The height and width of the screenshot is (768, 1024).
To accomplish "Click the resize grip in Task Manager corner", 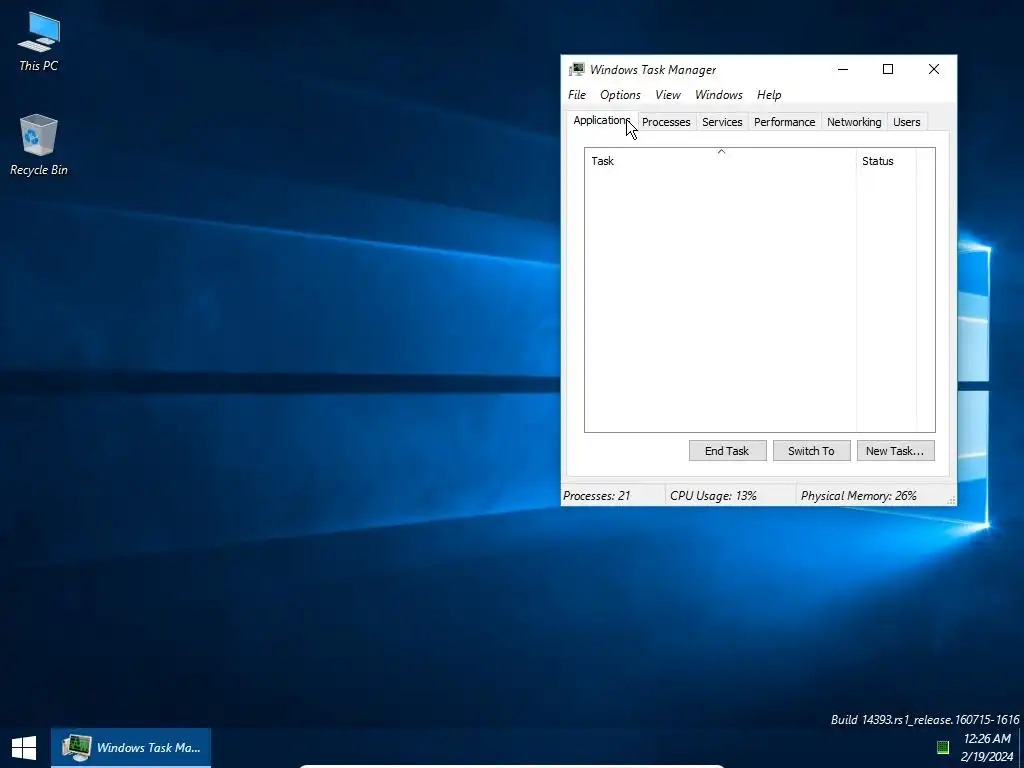I will [x=951, y=500].
